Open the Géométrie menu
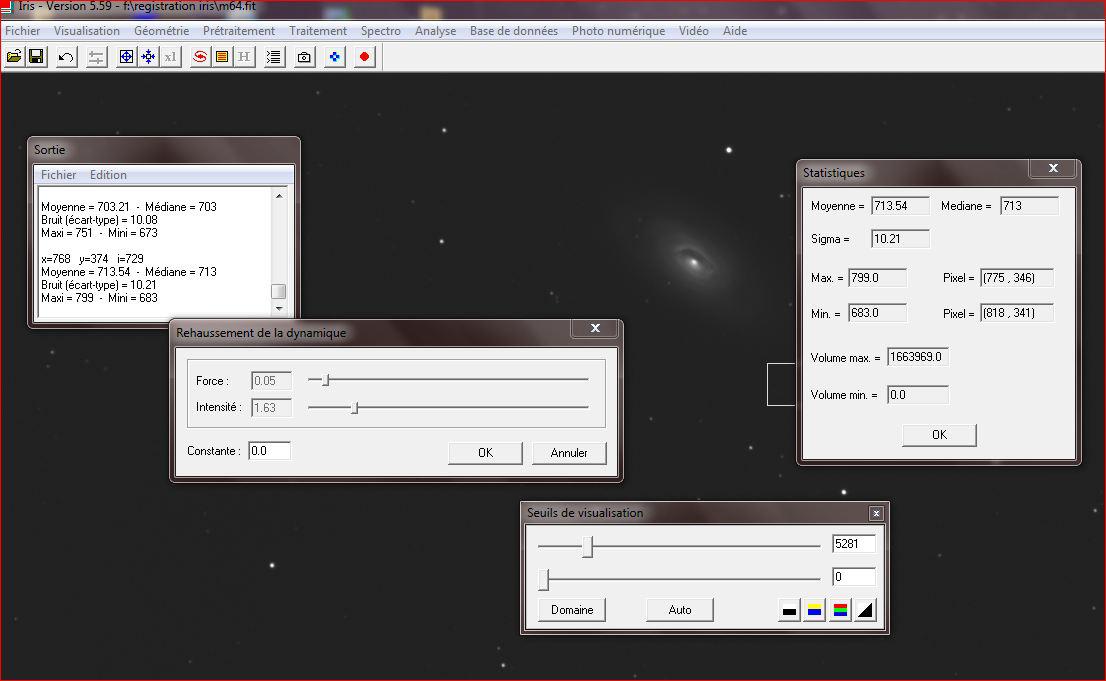 pyautogui.click(x=162, y=31)
